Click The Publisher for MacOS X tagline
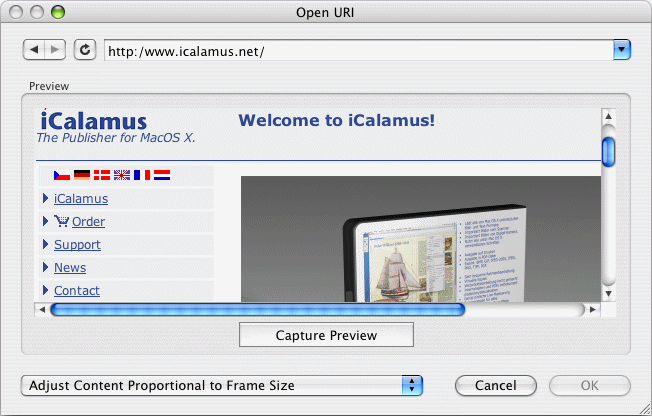The height and width of the screenshot is (416, 652). point(116,138)
